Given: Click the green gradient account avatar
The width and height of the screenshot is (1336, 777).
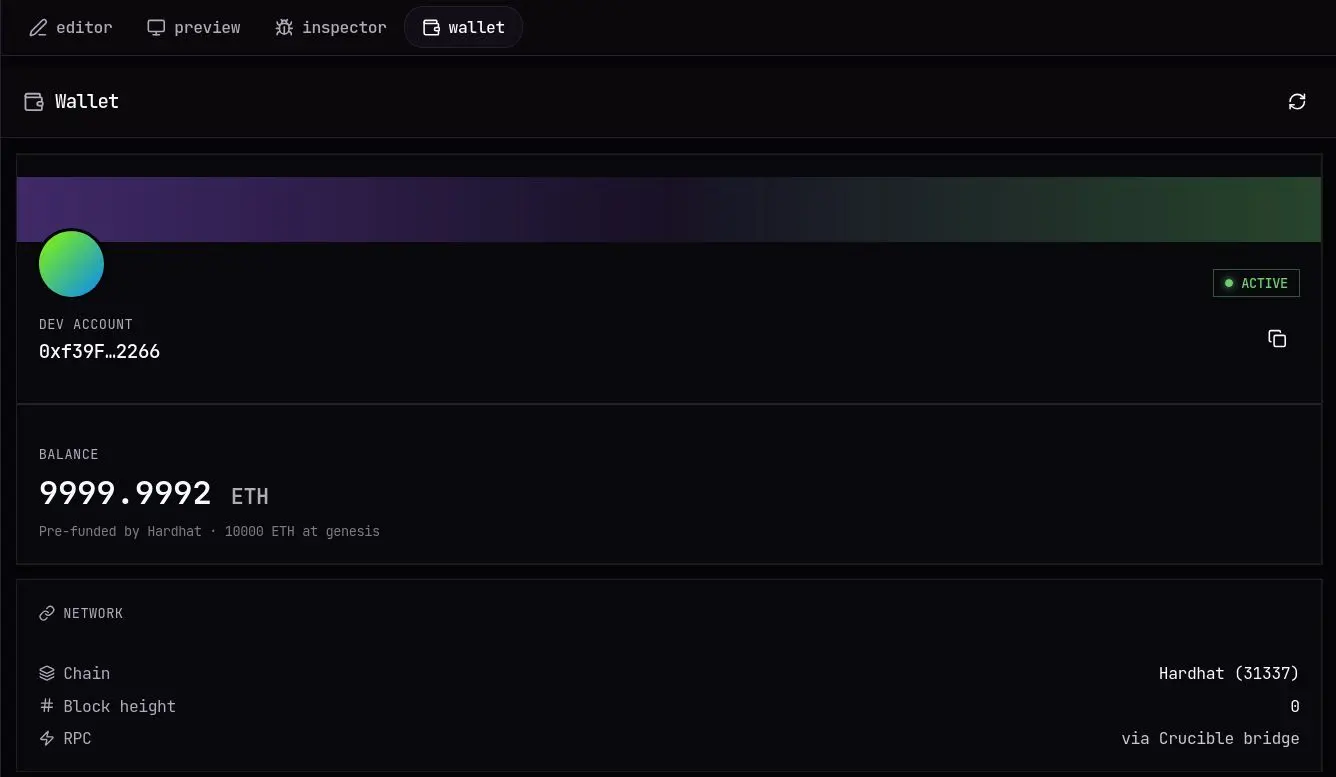Looking at the screenshot, I should (x=72, y=264).
